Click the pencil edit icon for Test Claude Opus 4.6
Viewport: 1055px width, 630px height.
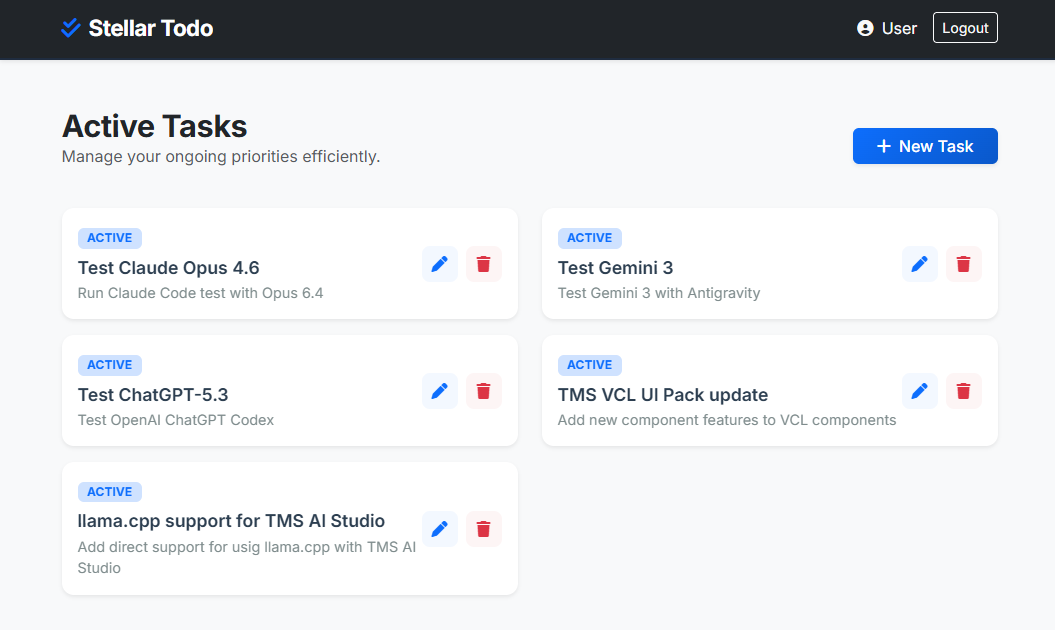click(x=439, y=264)
